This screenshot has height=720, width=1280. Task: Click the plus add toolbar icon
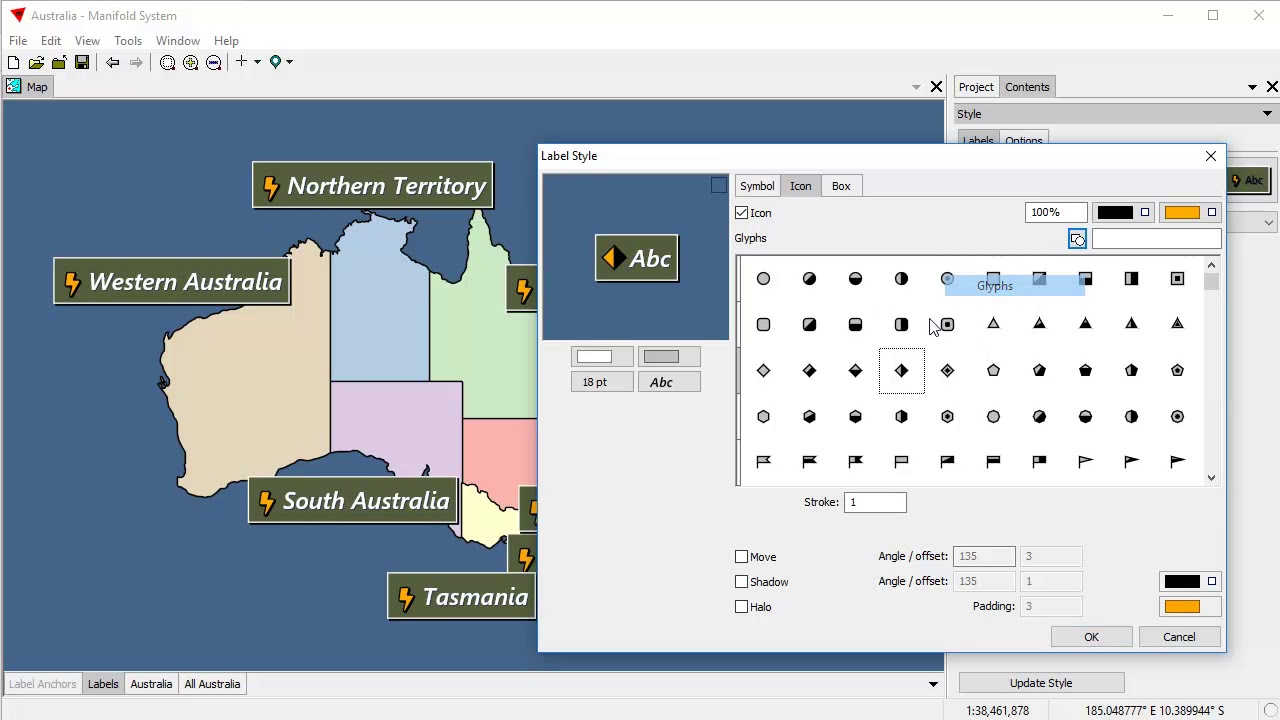pyautogui.click(x=241, y=62)
